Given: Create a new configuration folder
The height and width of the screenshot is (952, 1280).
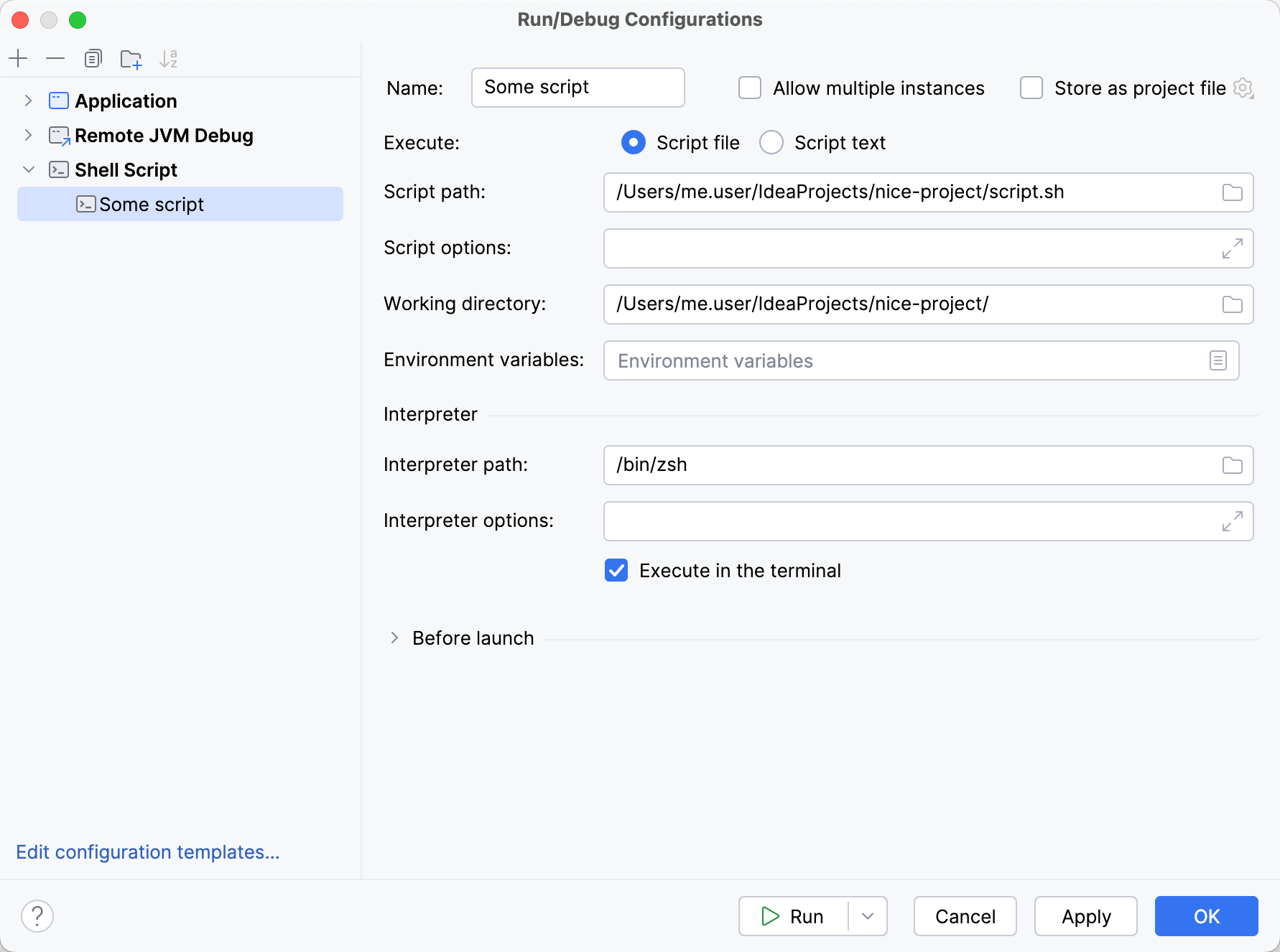Looking at the screenshot, I should coord(131,58).
